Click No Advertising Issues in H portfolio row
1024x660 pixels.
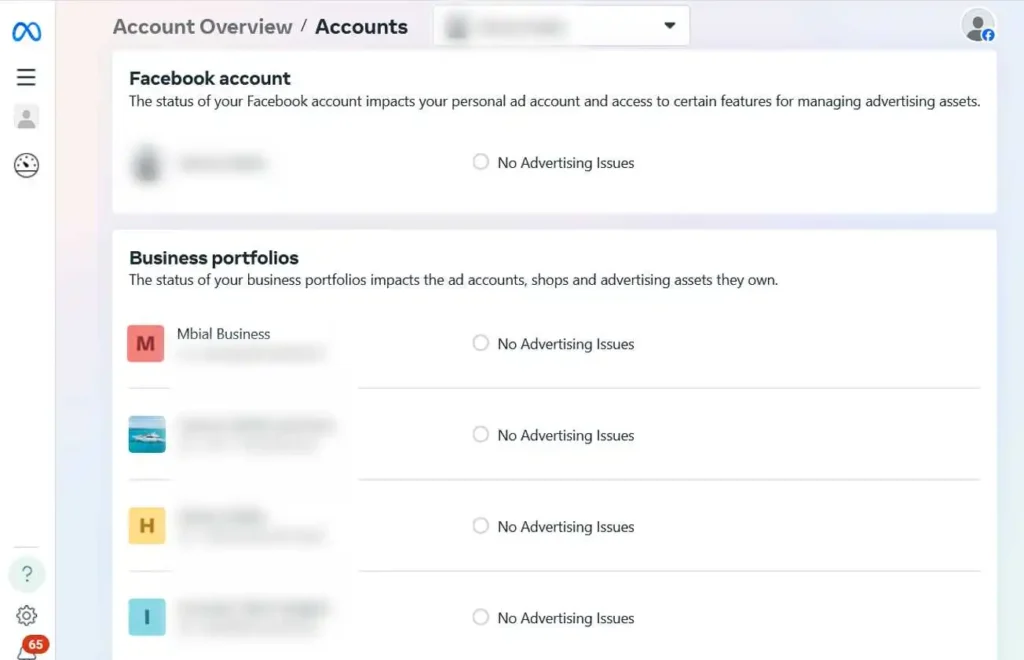tap(566, 527)
